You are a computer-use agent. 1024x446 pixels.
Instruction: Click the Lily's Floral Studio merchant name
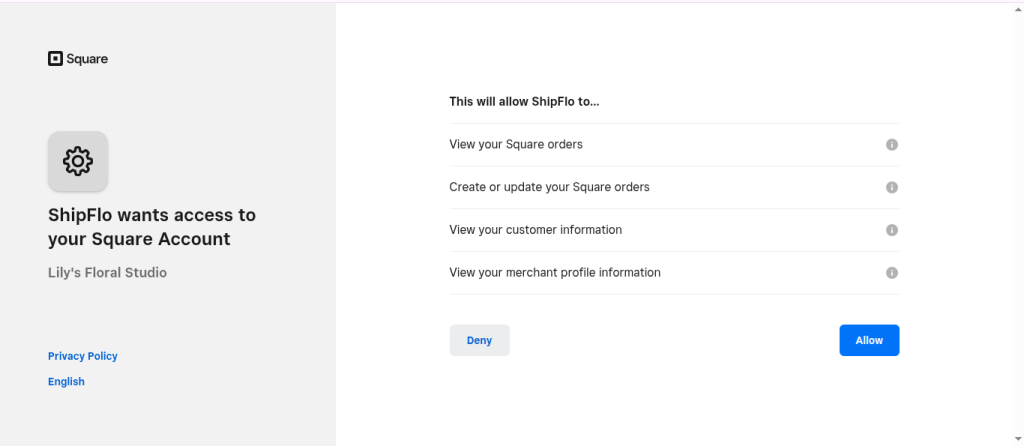click(x=107, y=272)
